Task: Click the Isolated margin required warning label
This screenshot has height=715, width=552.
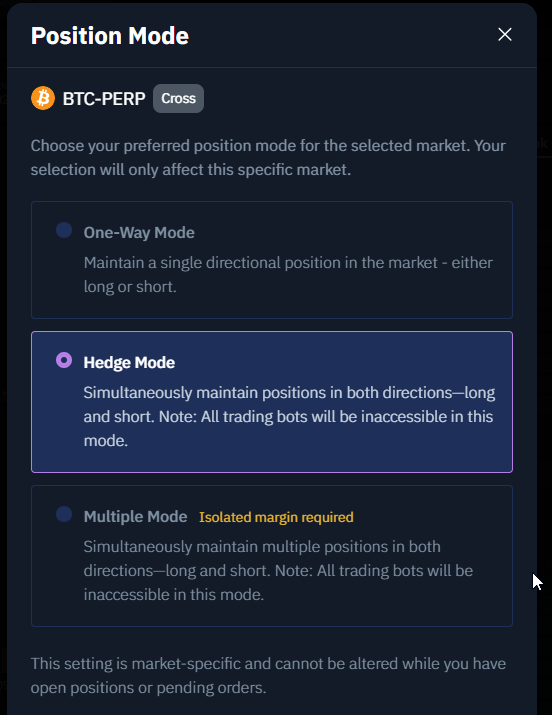Action: pos(276,517)
